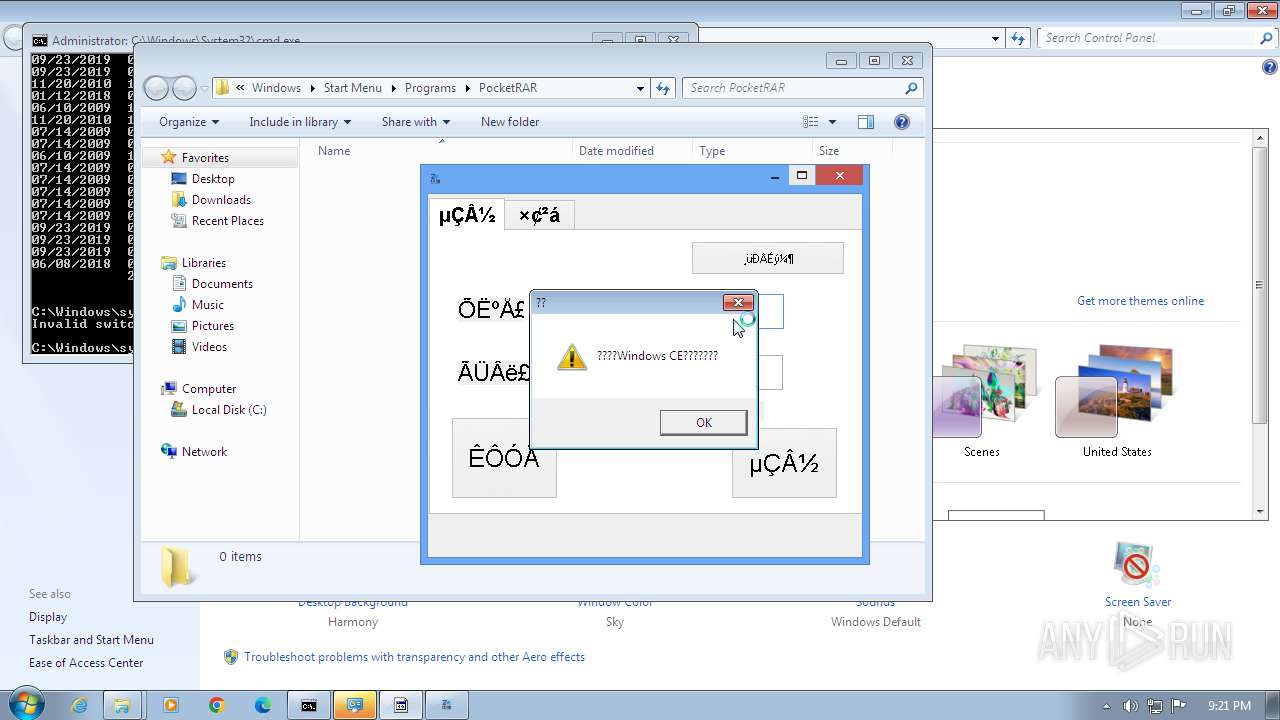This screenshot has width=1280, height=720.
Task: Open Videos library in the navigation pane
Action: coord(209,347)
